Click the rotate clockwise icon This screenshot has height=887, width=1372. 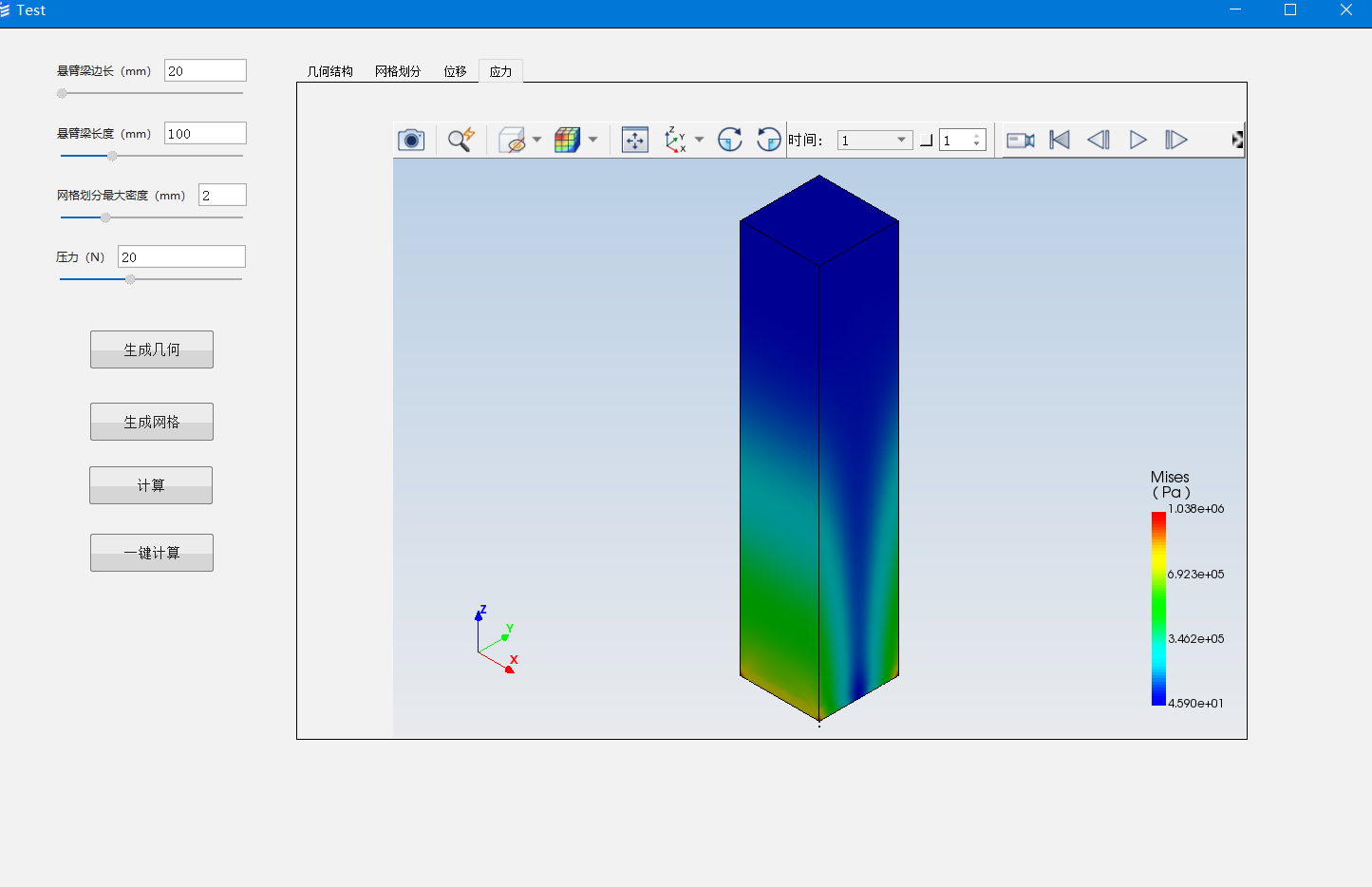[729, 140]
